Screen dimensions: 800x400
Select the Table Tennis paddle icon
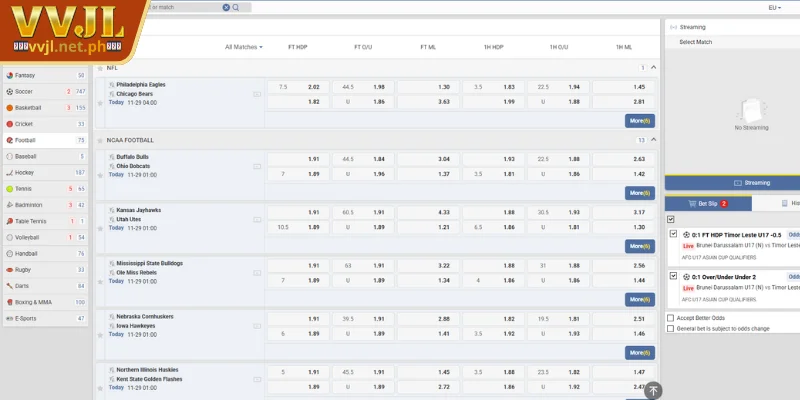click(x=9, y=221)
